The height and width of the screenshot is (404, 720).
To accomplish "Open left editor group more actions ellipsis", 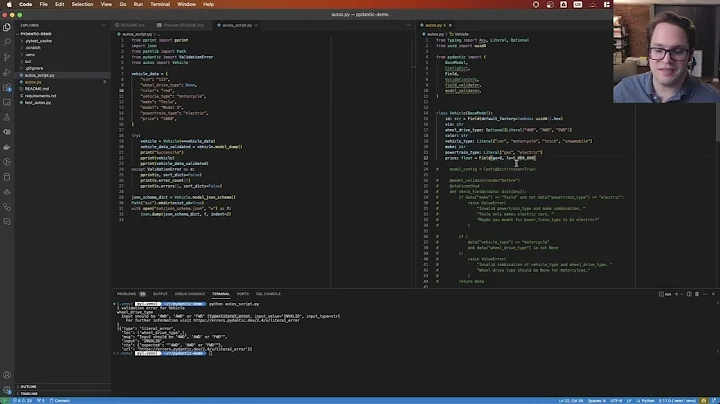I will click(408, 25).
